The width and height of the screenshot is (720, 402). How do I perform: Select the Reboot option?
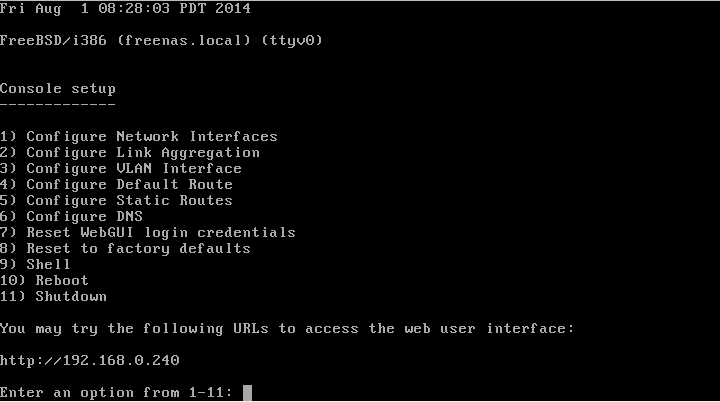click(x=44, y=280)
